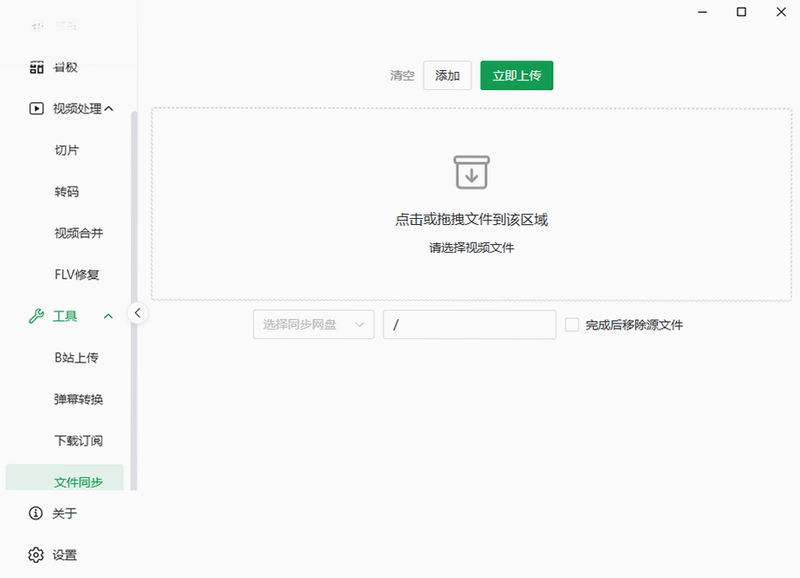
Task: Navigate to B站上传
Action: (77, 358)
